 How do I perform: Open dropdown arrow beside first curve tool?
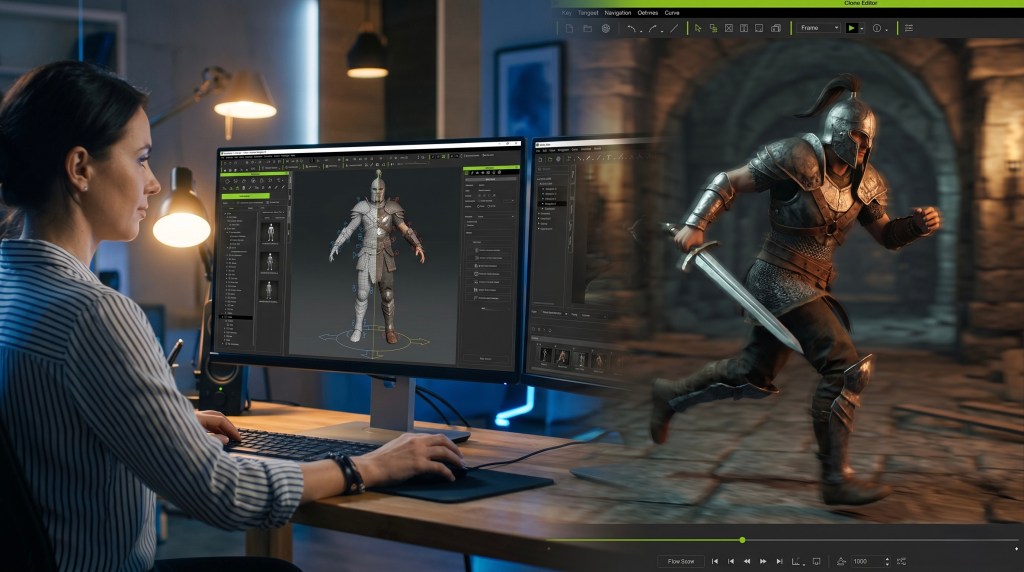click(x=641, y=31)
